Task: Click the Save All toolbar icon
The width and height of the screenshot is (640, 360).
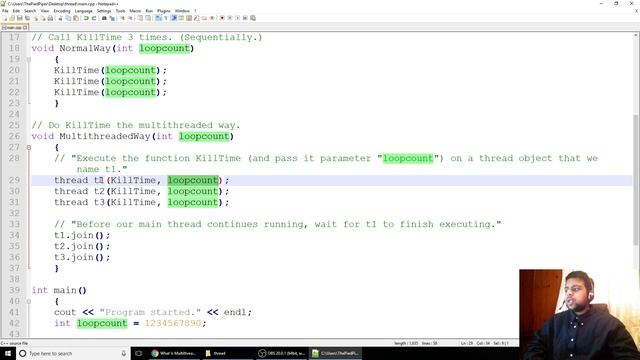Action: (27, 18)
